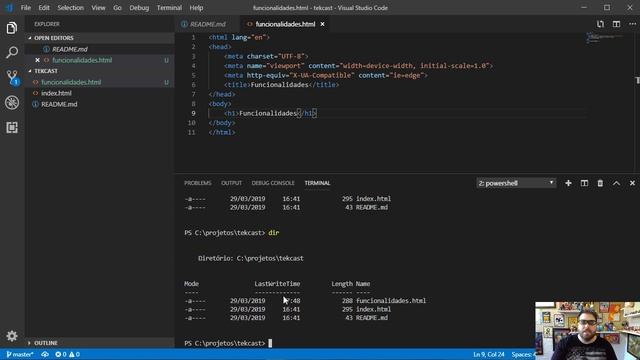This screenshot has width=640, height=360.
Task: Open the Debug view in activity bar
Action: pos(12,102)
